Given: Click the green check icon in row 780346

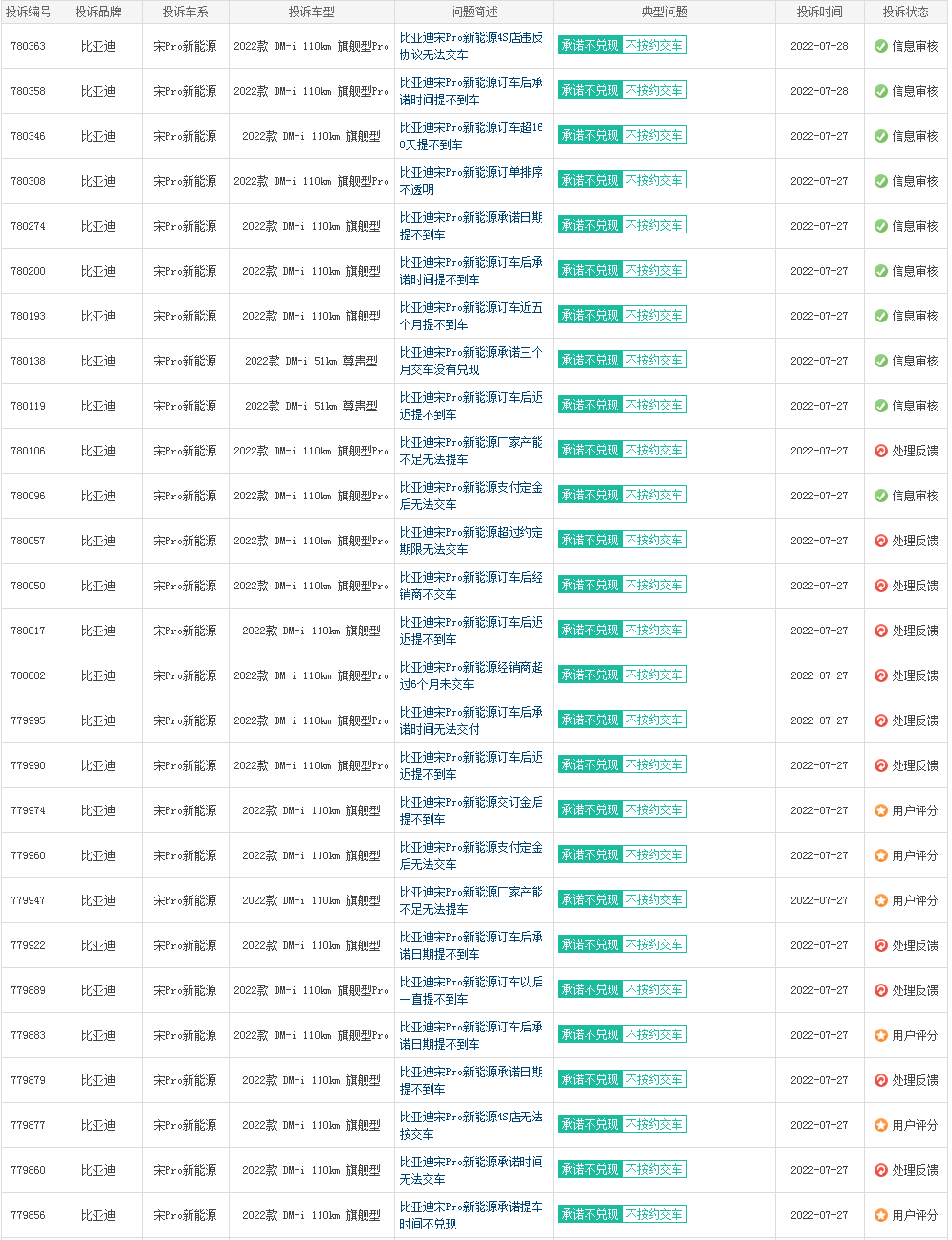Looking at the screenshot, I should [x=881, y=136].
